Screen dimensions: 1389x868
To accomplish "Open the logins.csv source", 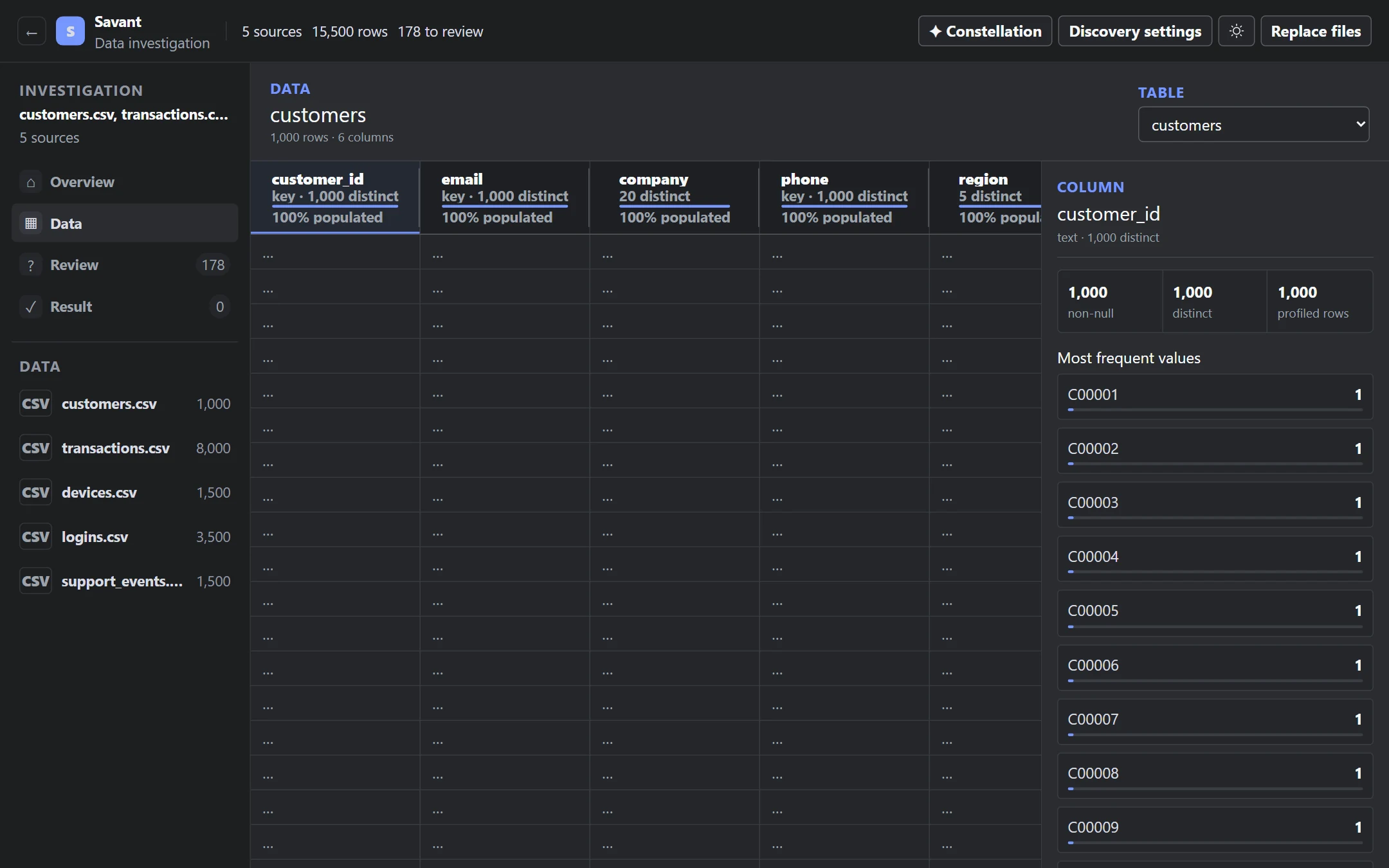I will pos(125,537).
